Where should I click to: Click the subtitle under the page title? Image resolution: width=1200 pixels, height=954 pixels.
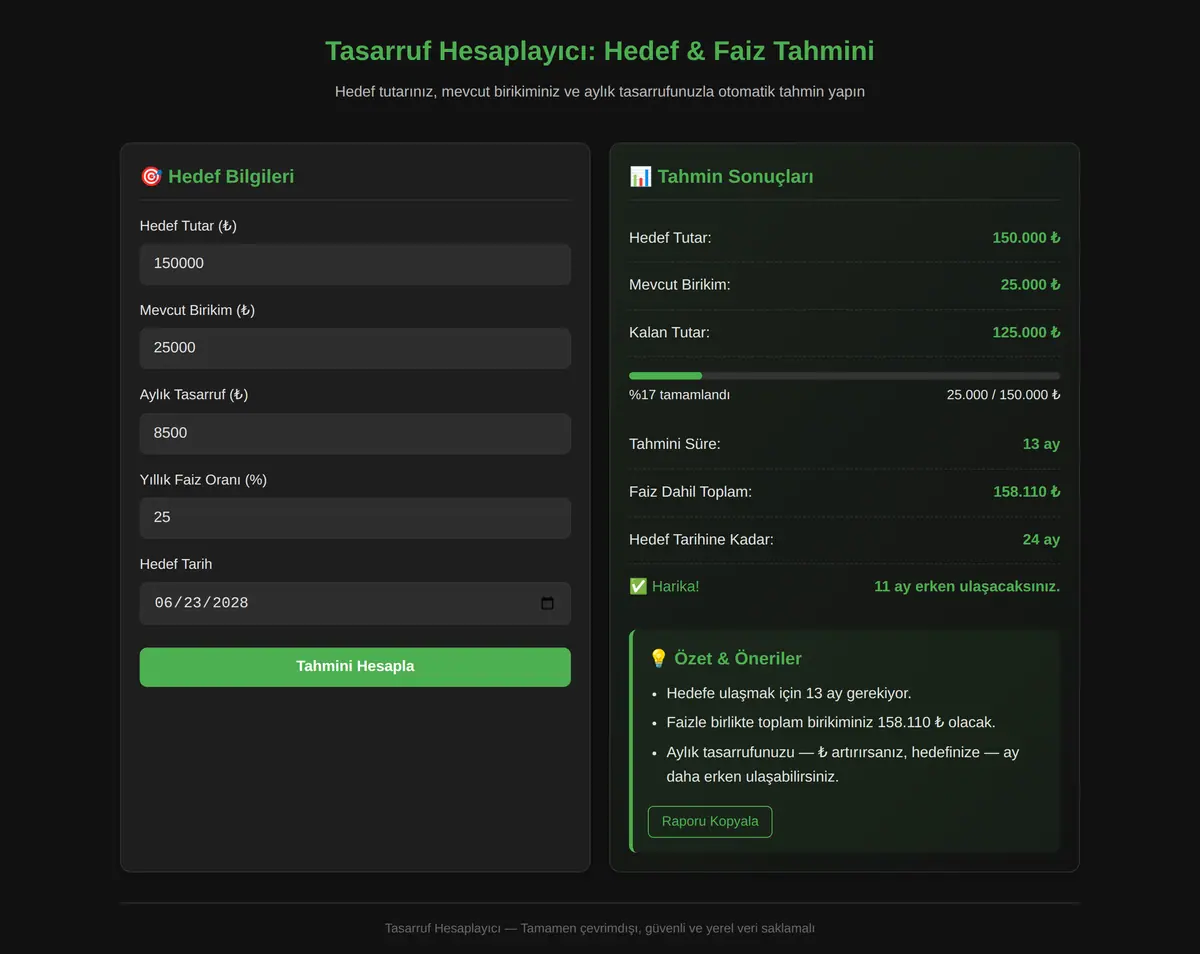click(600, 92)
